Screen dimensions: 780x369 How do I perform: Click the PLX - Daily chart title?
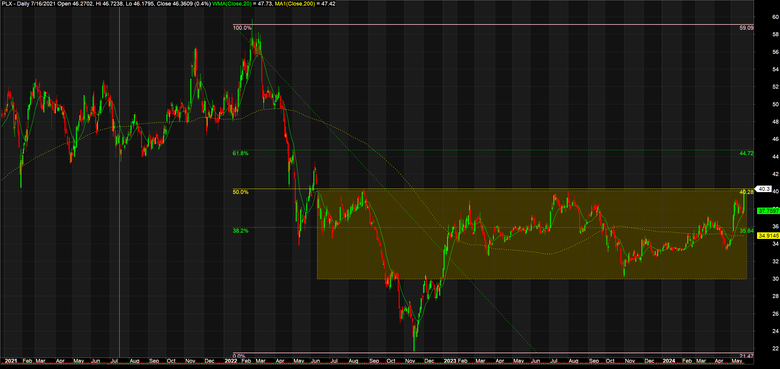[12, 3]
